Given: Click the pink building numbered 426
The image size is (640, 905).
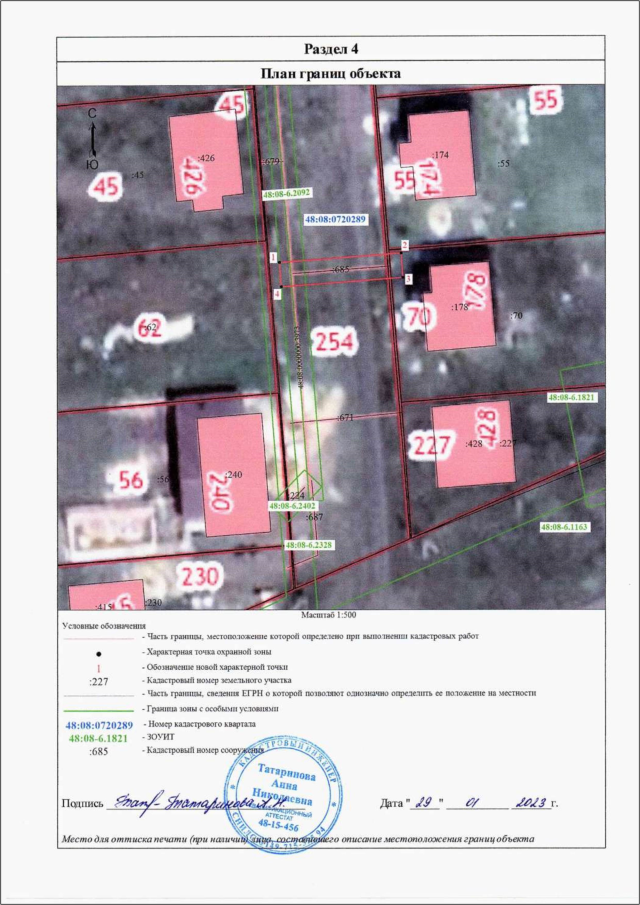Looking at the screenshot, I should (x=205, y=158).
